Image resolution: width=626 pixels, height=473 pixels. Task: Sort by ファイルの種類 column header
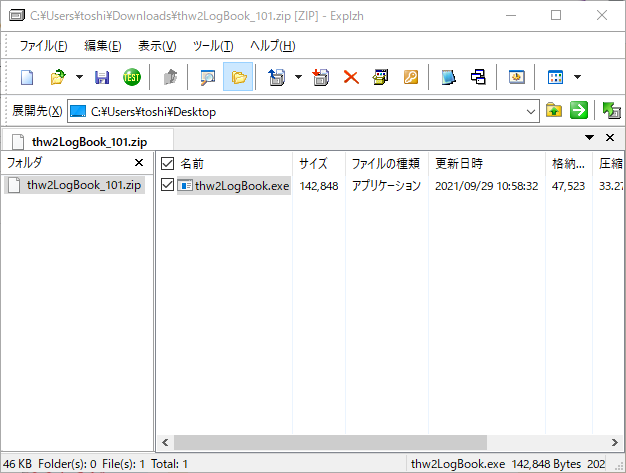387,164
